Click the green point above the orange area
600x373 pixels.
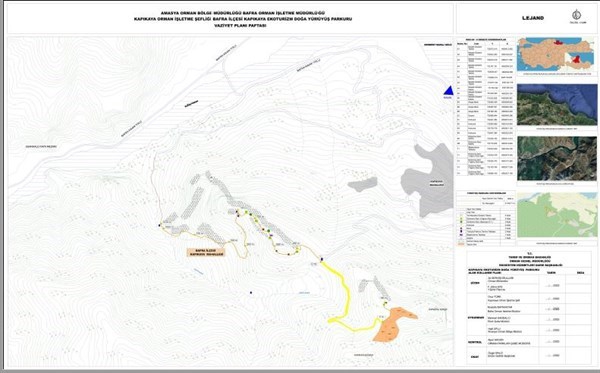click(385, 303)
